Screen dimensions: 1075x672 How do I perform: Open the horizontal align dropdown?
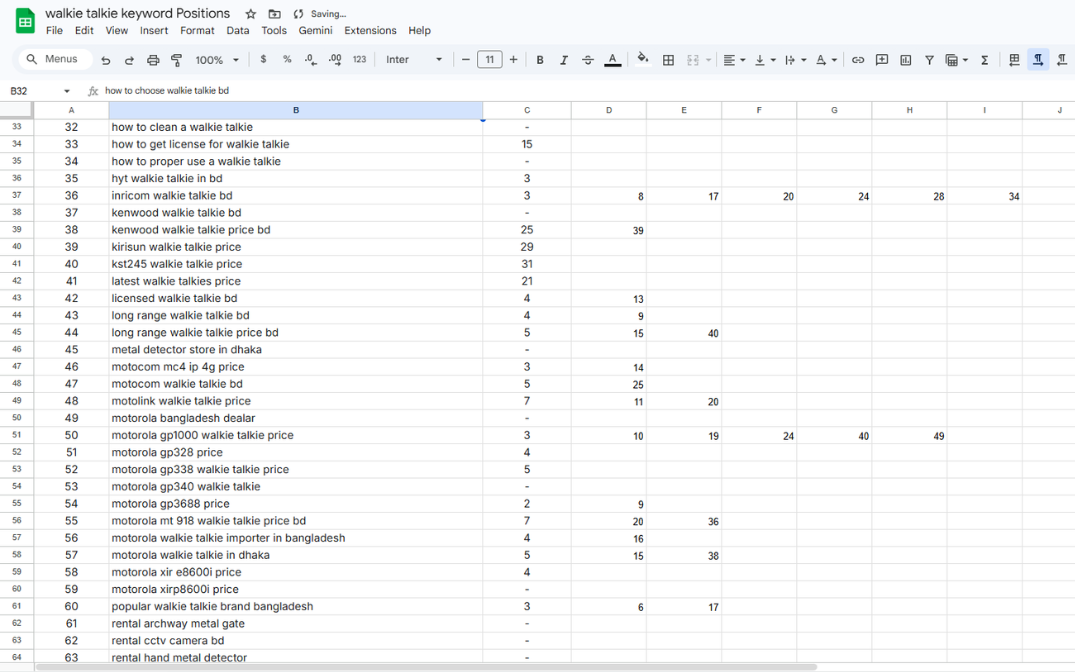pyautogui.click(x=734, y=60)
